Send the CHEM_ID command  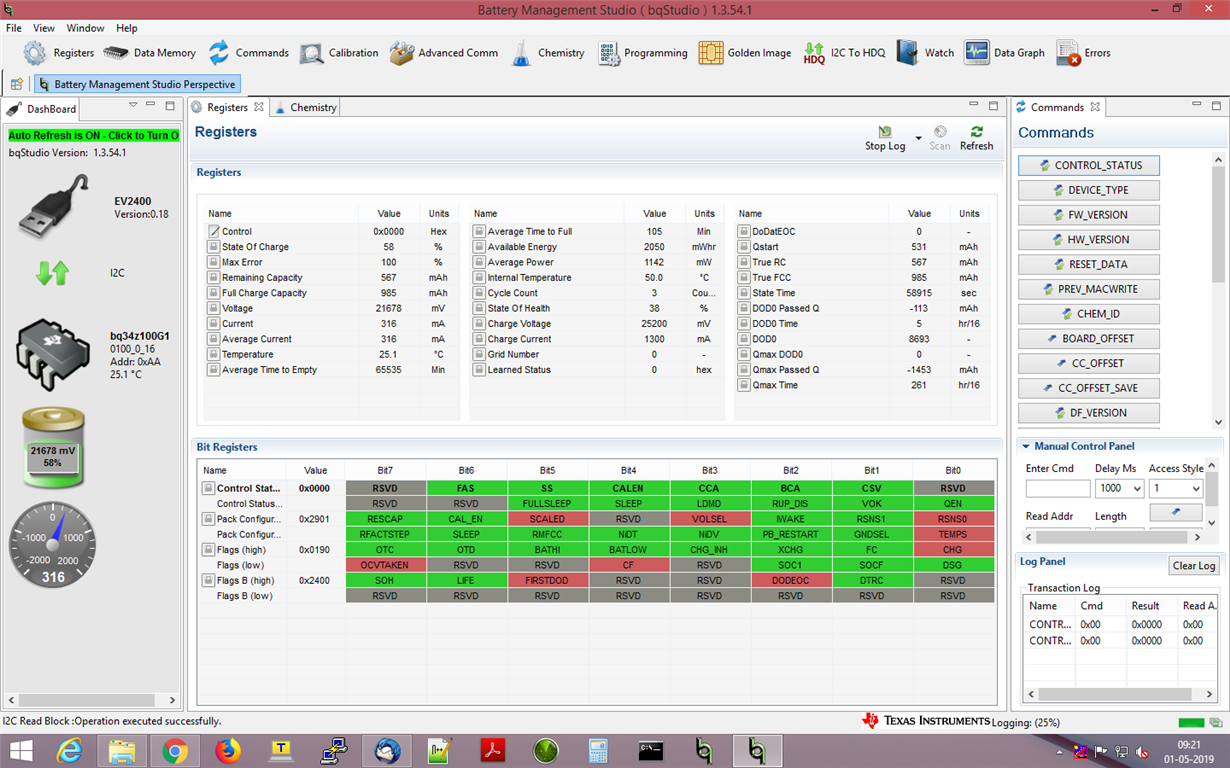(1088, 314)
